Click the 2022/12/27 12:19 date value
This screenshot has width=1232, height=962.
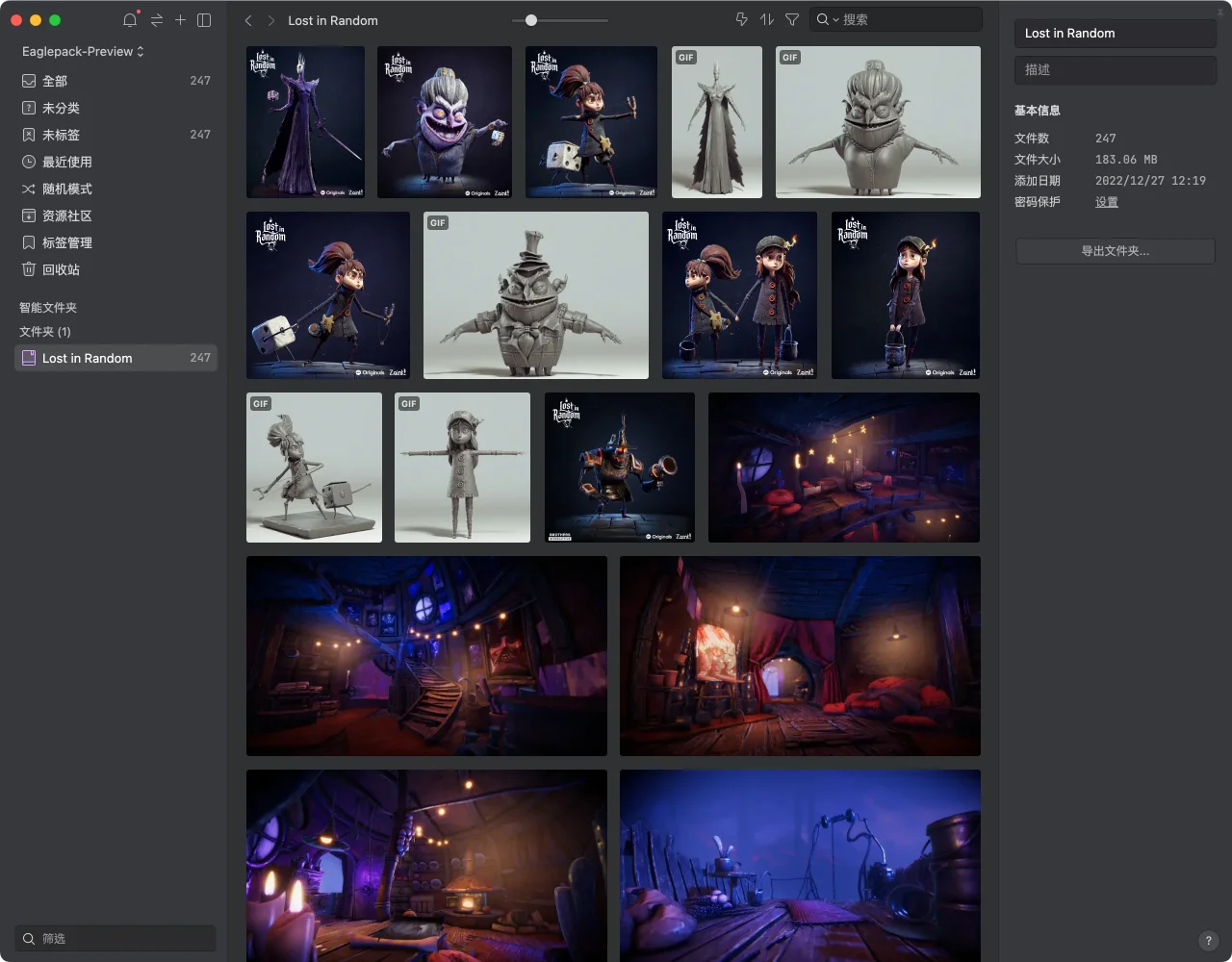coord(1150,181)
